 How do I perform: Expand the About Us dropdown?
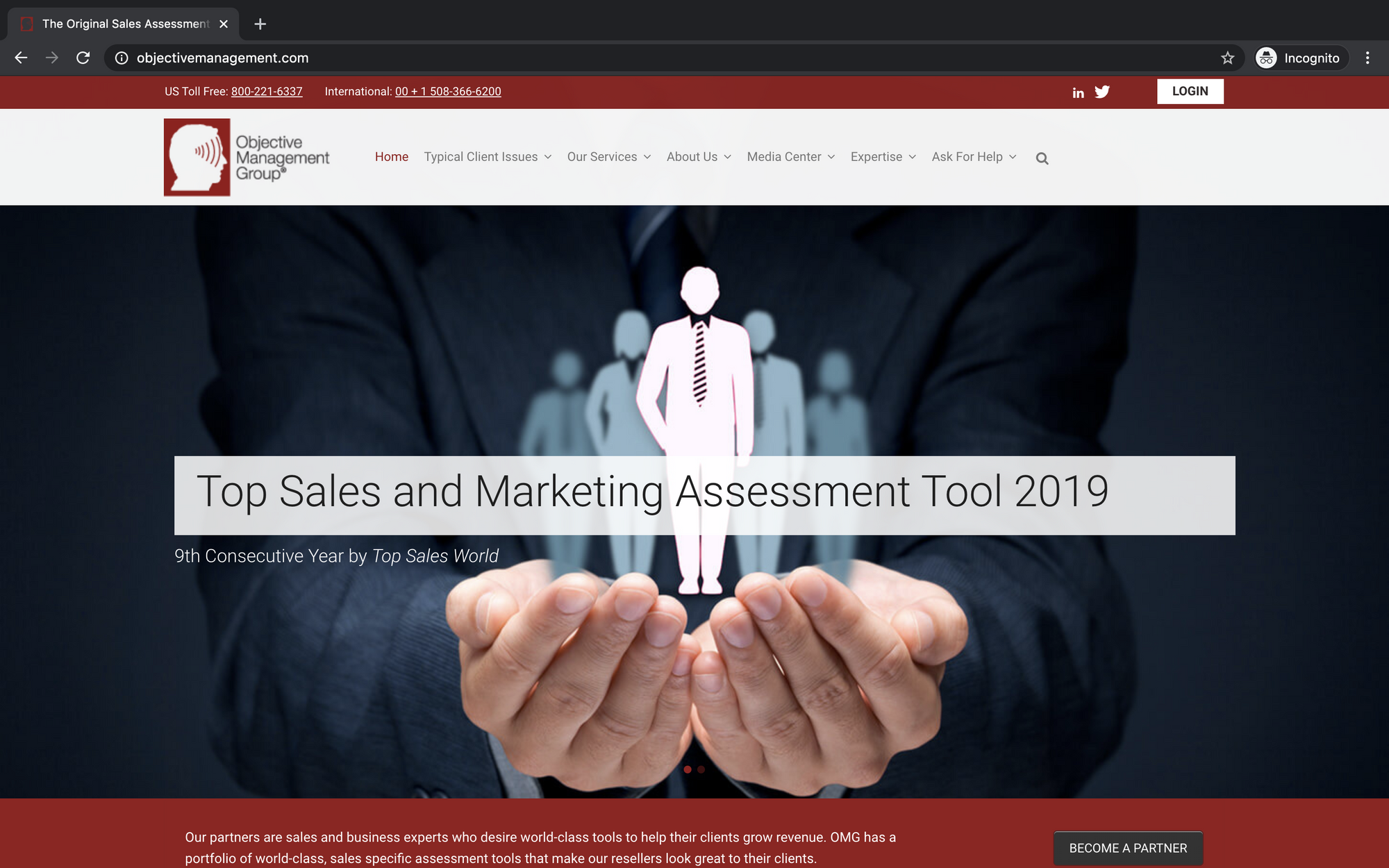click(x=699, y=157)
